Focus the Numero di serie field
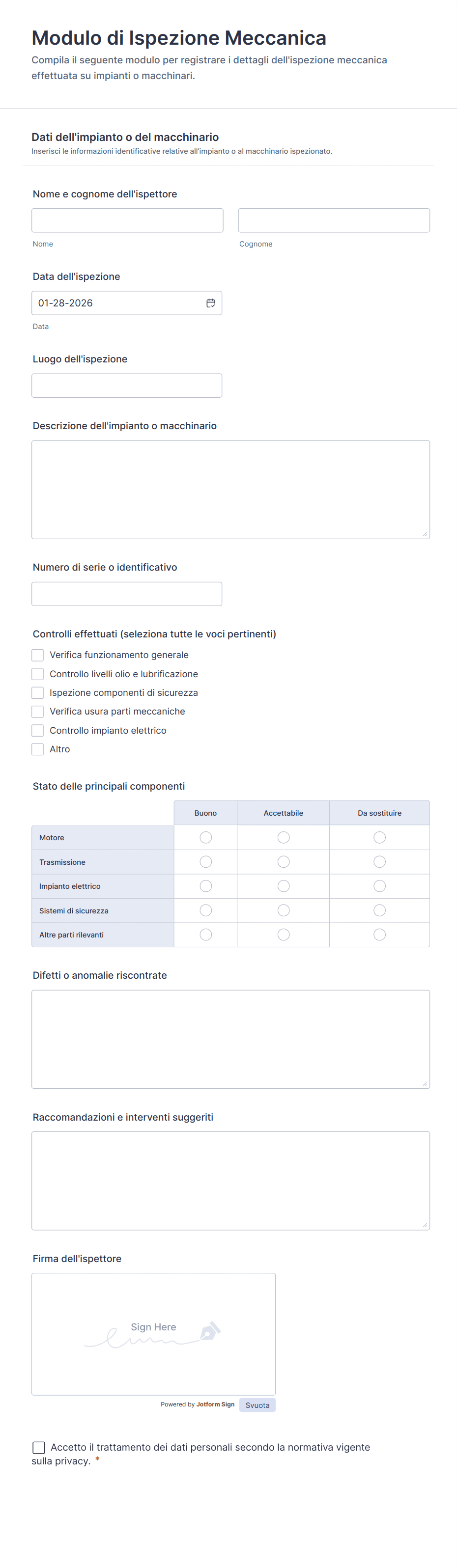Image resolution: width=457 pixels, height=1568 pixels. coord(127,594)
